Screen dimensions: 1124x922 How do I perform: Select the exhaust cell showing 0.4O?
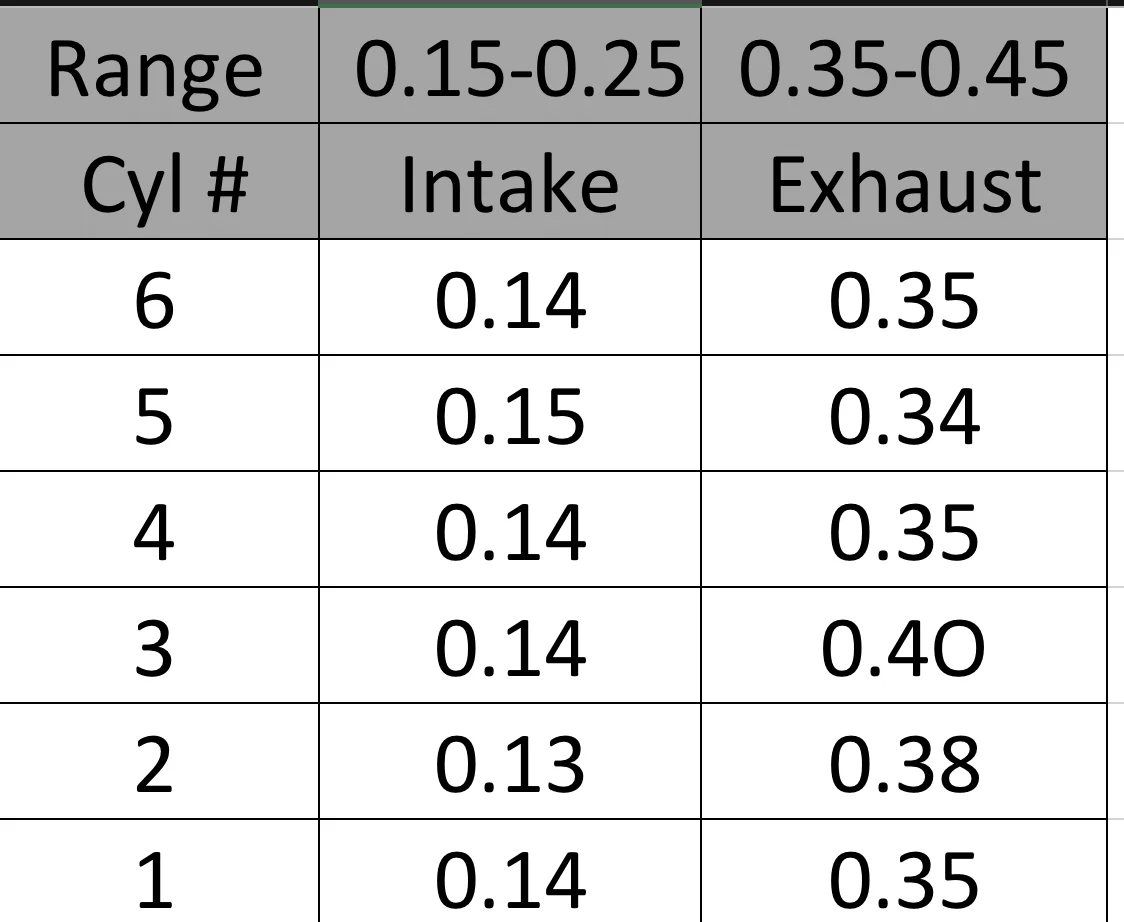click(x=904, y=645)
